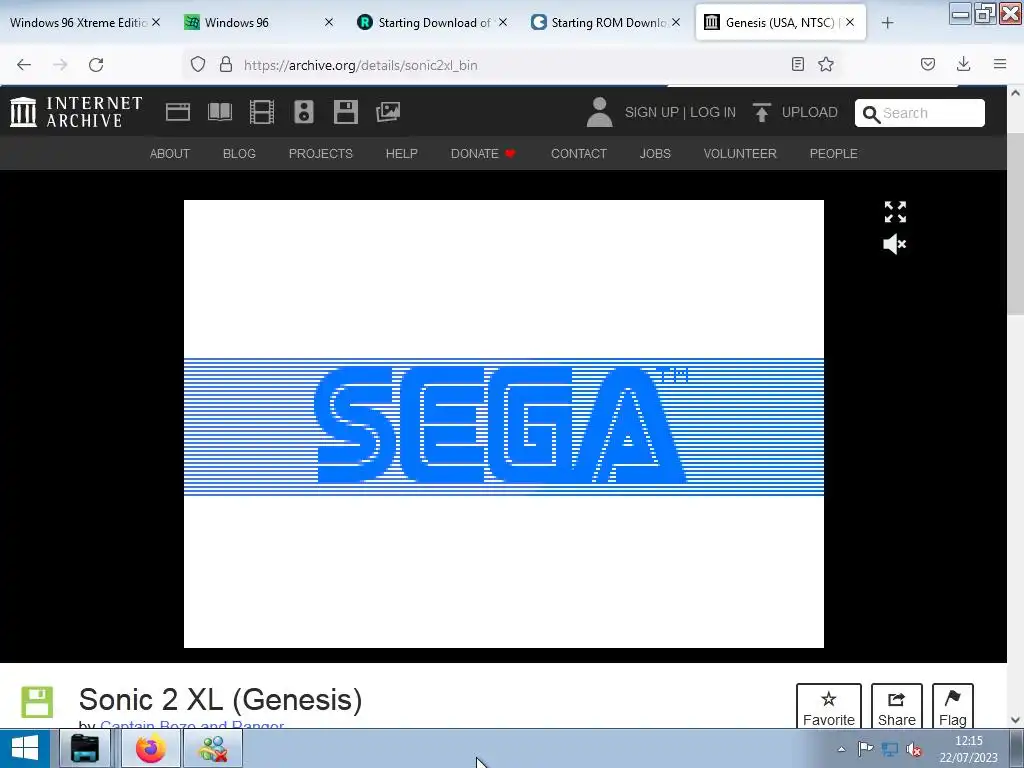Screen dimensions: 1024x768
Task: Click the emulator SEGA game screen
Action: point(504,424)
